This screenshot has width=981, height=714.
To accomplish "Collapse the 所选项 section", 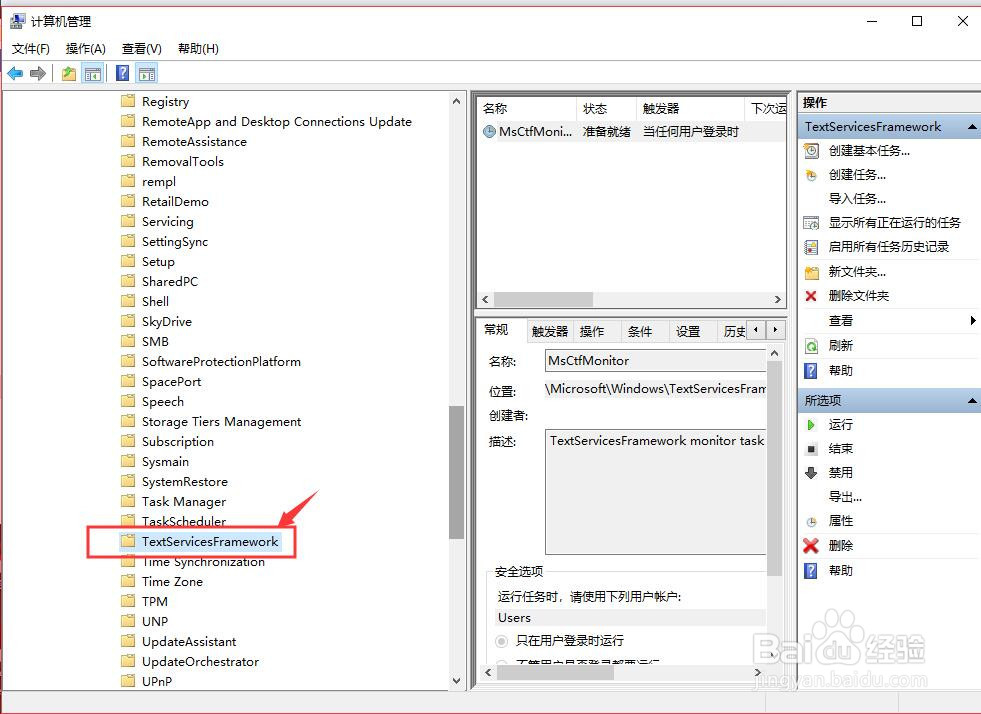I will click(970, 399).
